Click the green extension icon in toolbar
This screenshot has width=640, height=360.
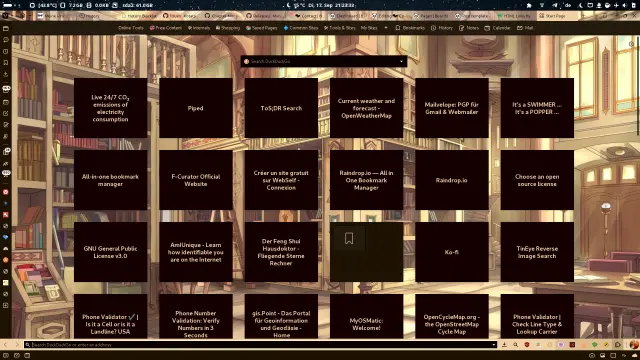click(x=595, y=345)
